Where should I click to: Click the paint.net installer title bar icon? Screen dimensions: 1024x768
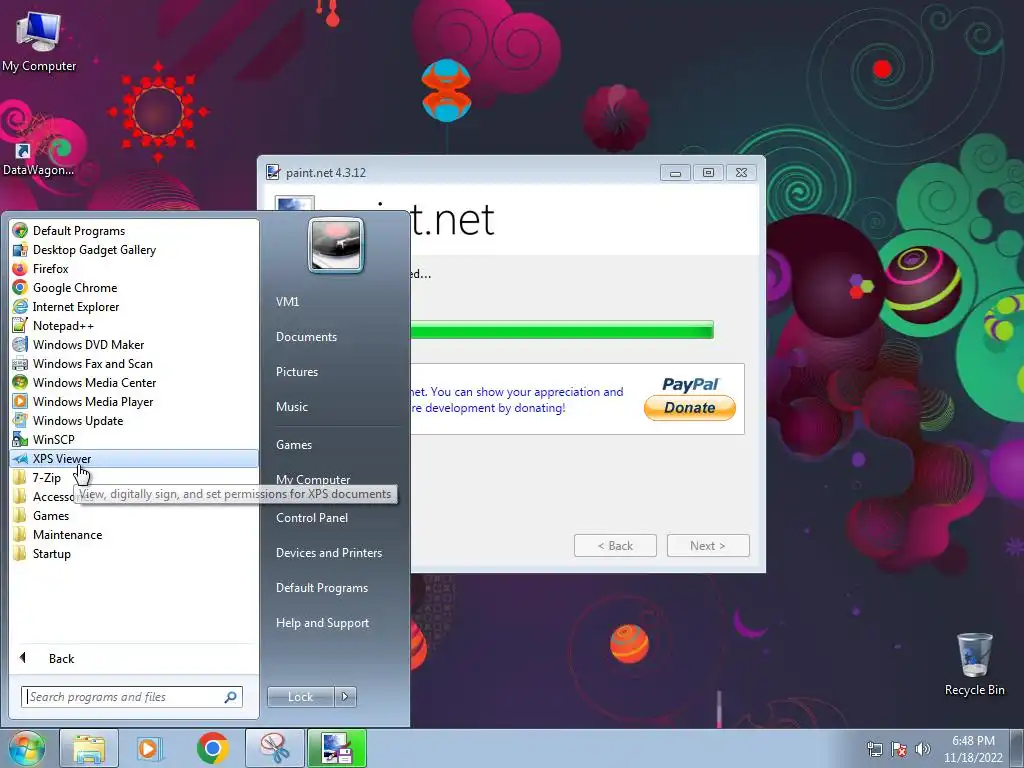click(273, 172)
